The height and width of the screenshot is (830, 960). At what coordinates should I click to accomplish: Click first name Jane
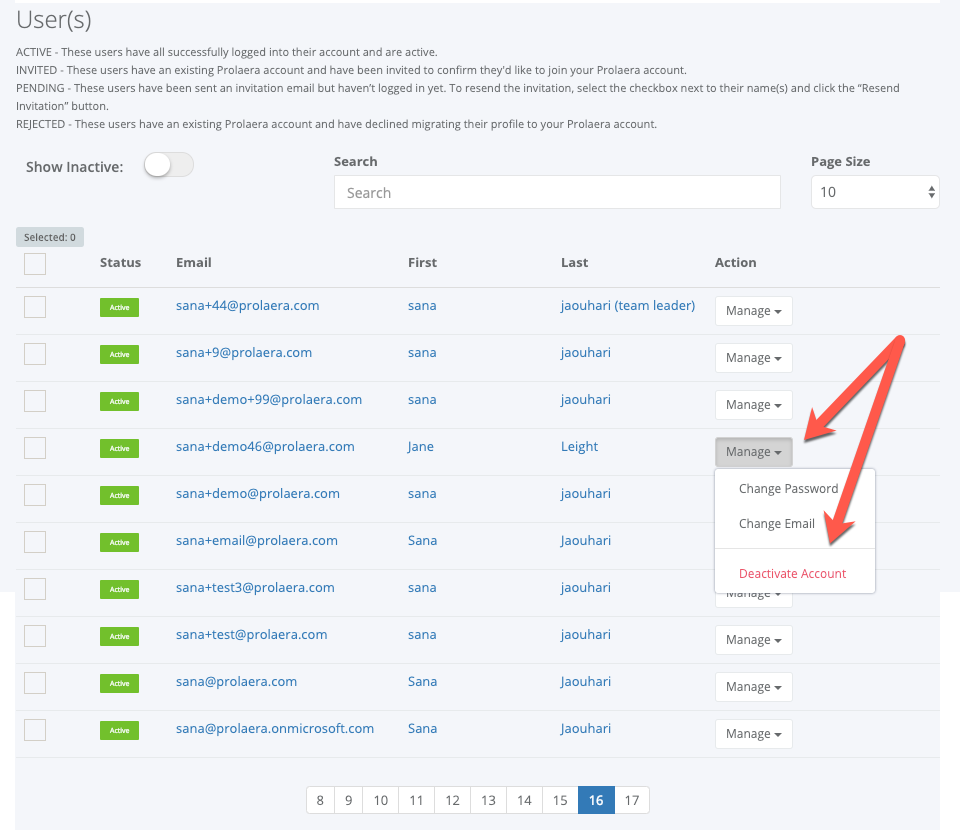pyautogui.click(x=421, y=447)
